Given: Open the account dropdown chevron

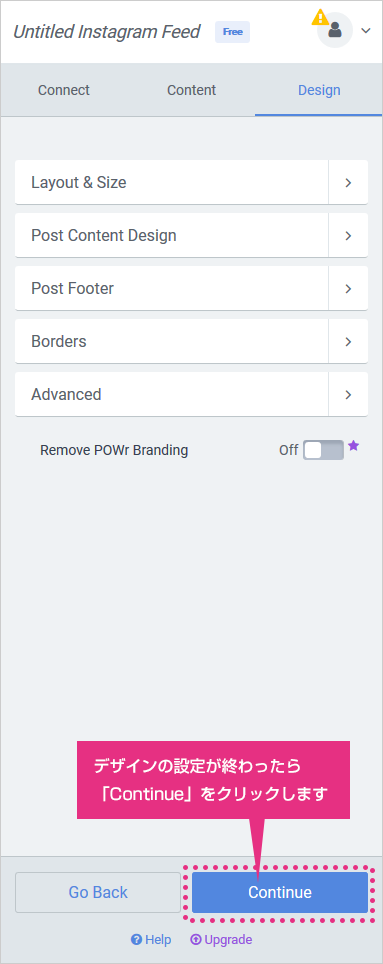Looking at the screenshot, I should click(366, 30).
